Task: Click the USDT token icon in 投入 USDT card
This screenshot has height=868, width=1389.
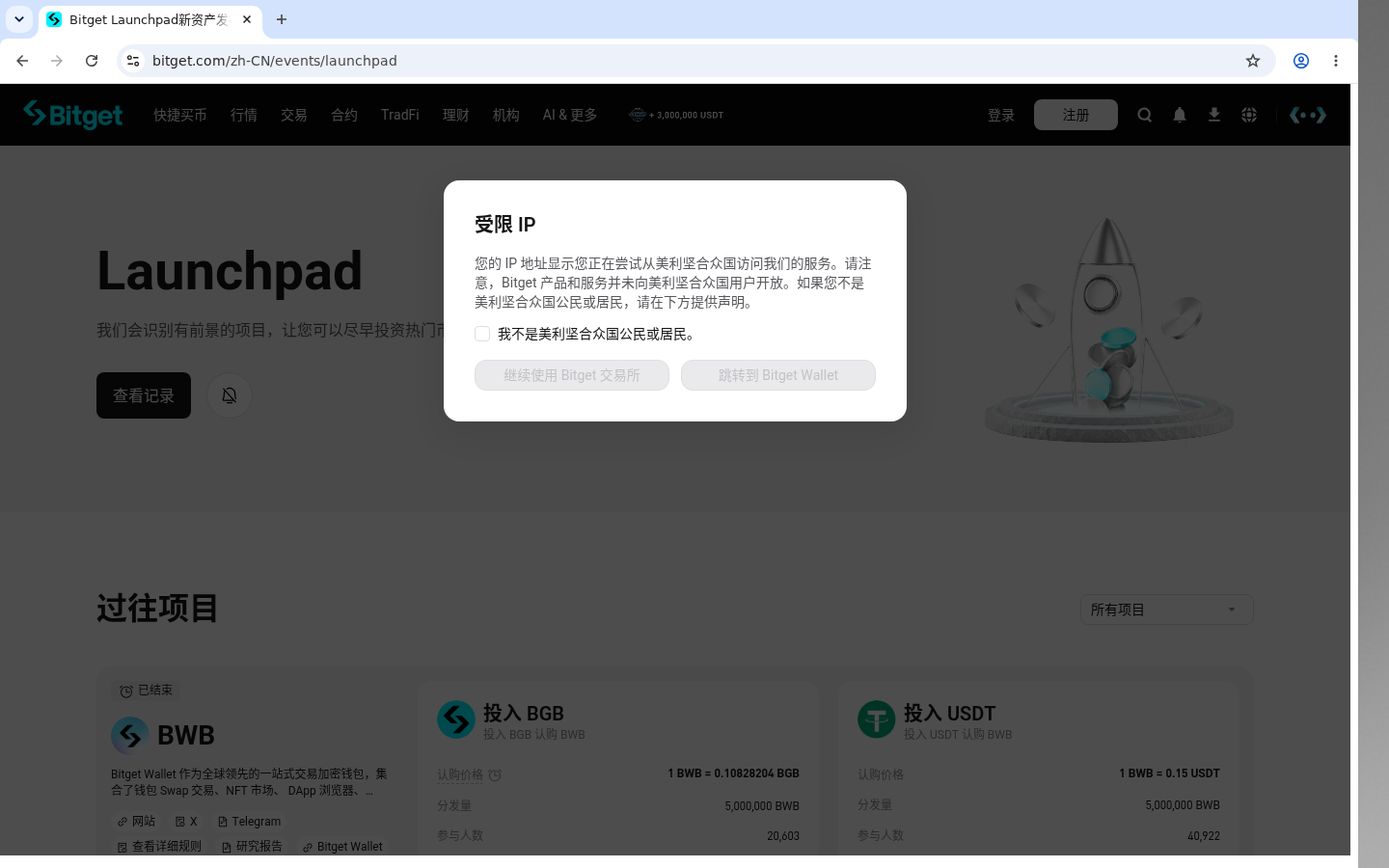Action: pyautogui.click(x=877, y=719)
